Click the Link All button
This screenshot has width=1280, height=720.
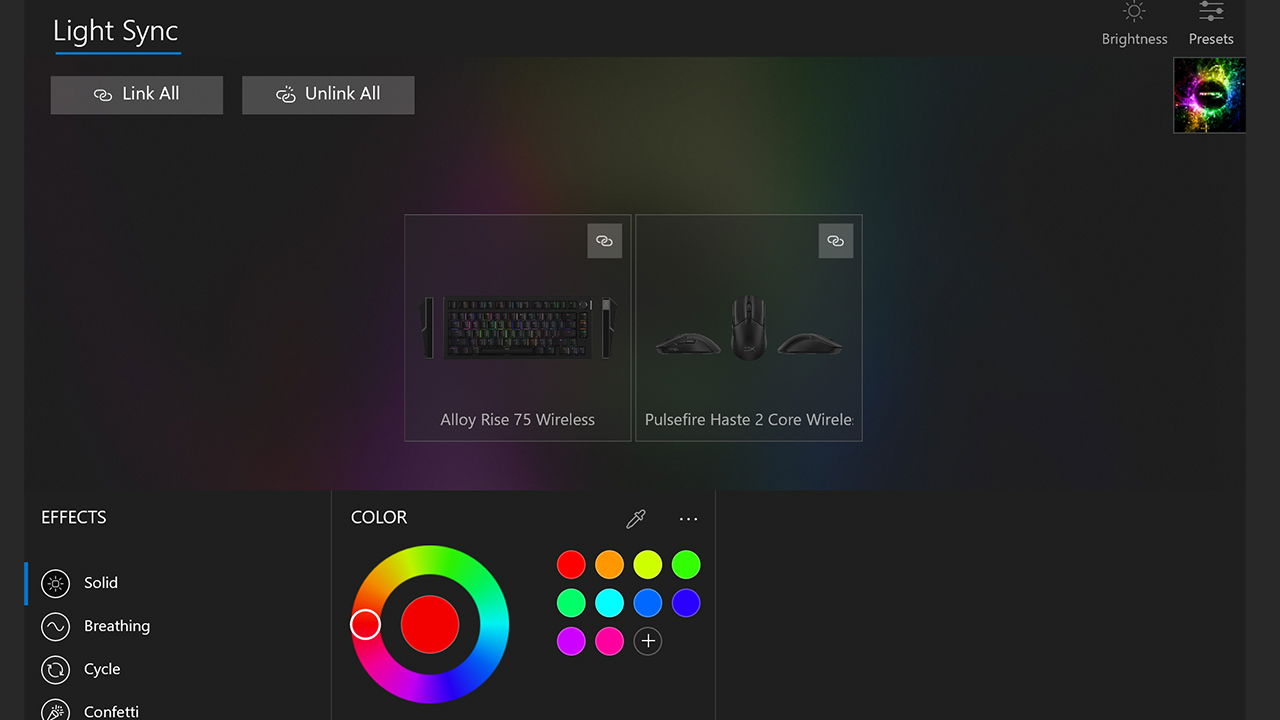tap(137, 95)
